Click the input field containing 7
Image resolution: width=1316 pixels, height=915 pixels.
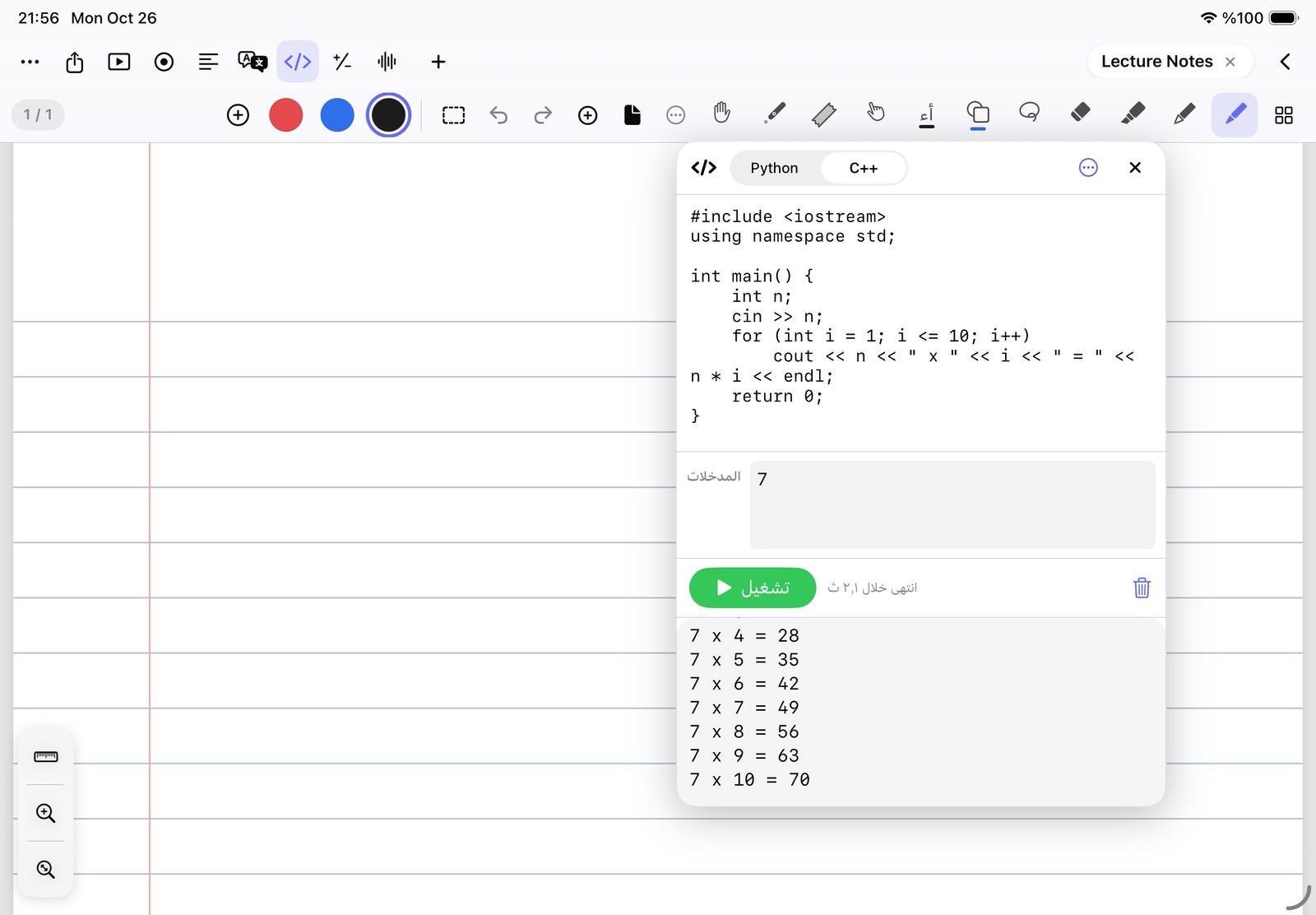pos(952,504)
